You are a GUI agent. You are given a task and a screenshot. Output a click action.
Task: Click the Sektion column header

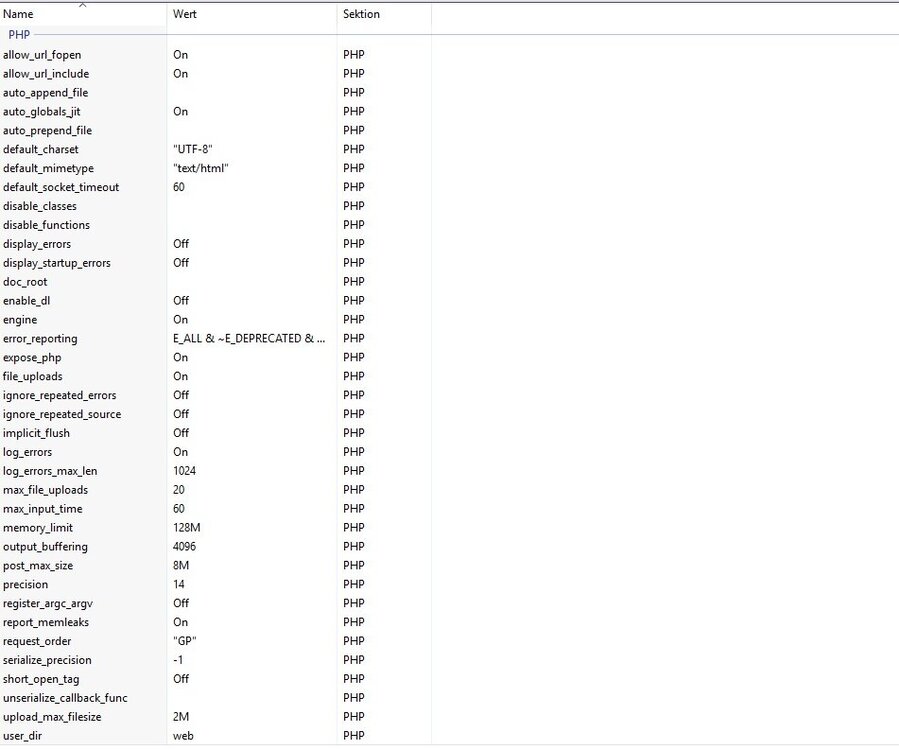(x=361, y=15)
